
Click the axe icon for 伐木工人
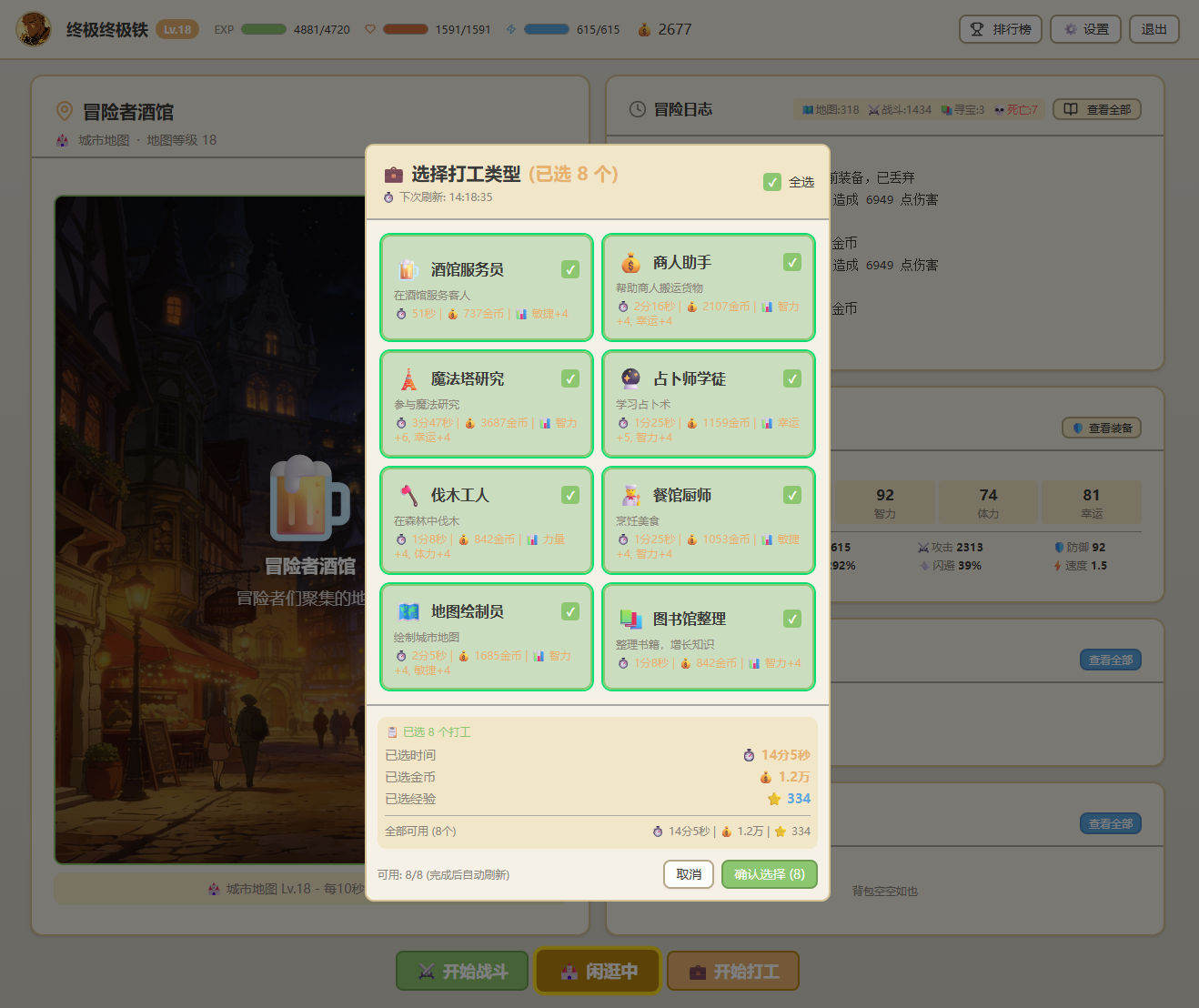[408, 495]
